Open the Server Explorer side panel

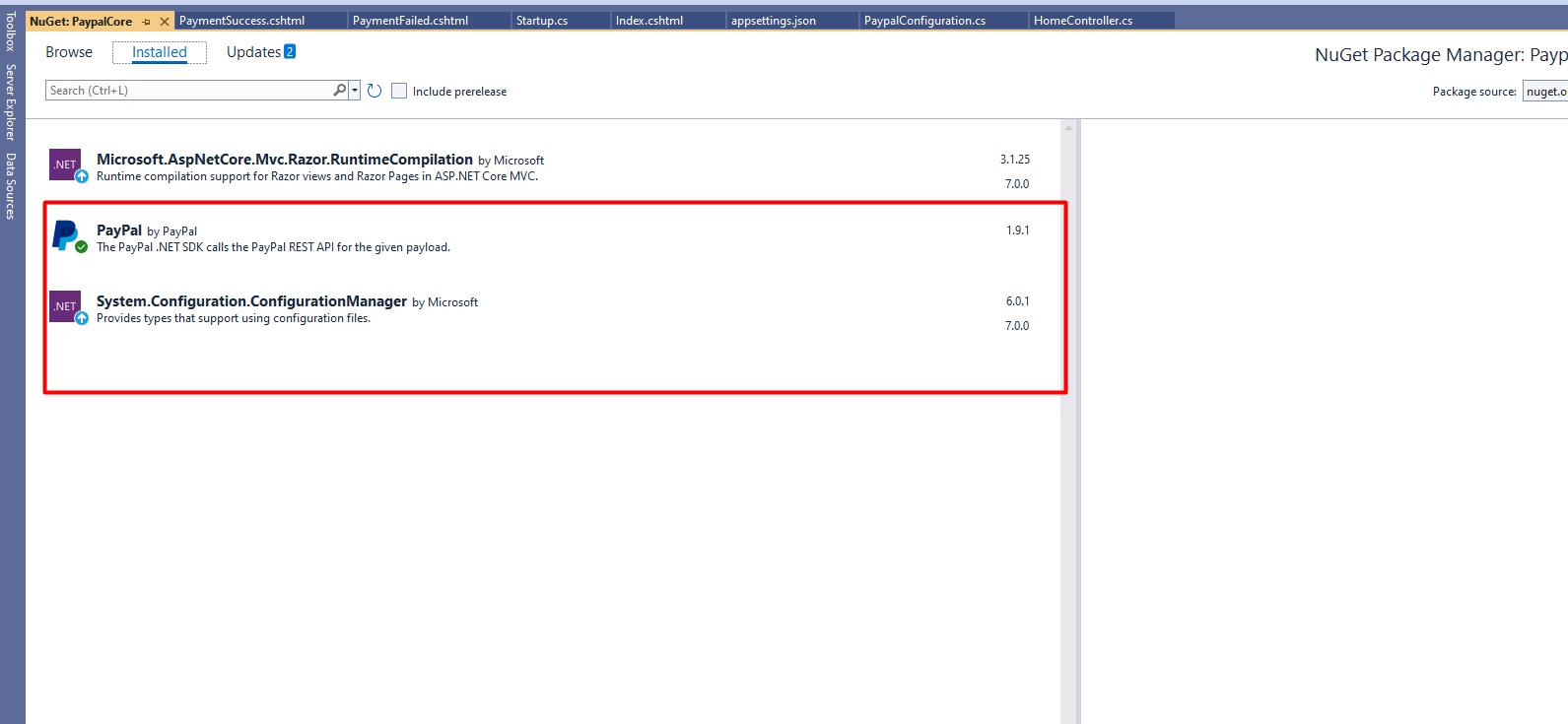coord(11,102)
